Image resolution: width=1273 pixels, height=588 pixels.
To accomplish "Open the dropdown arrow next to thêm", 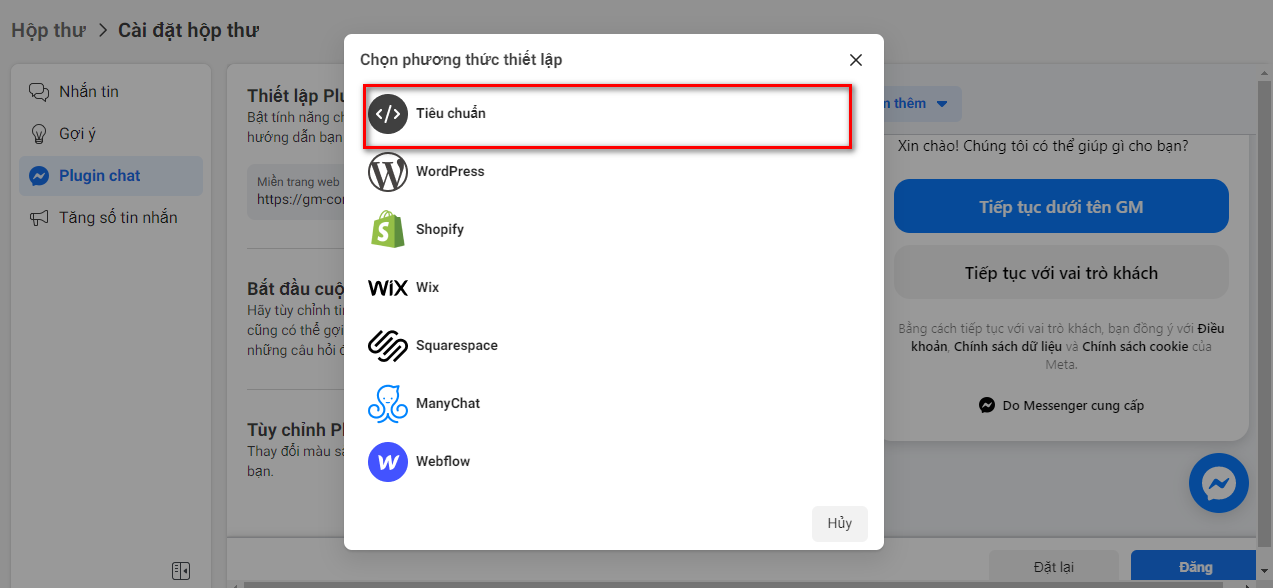I will point(941,104).
